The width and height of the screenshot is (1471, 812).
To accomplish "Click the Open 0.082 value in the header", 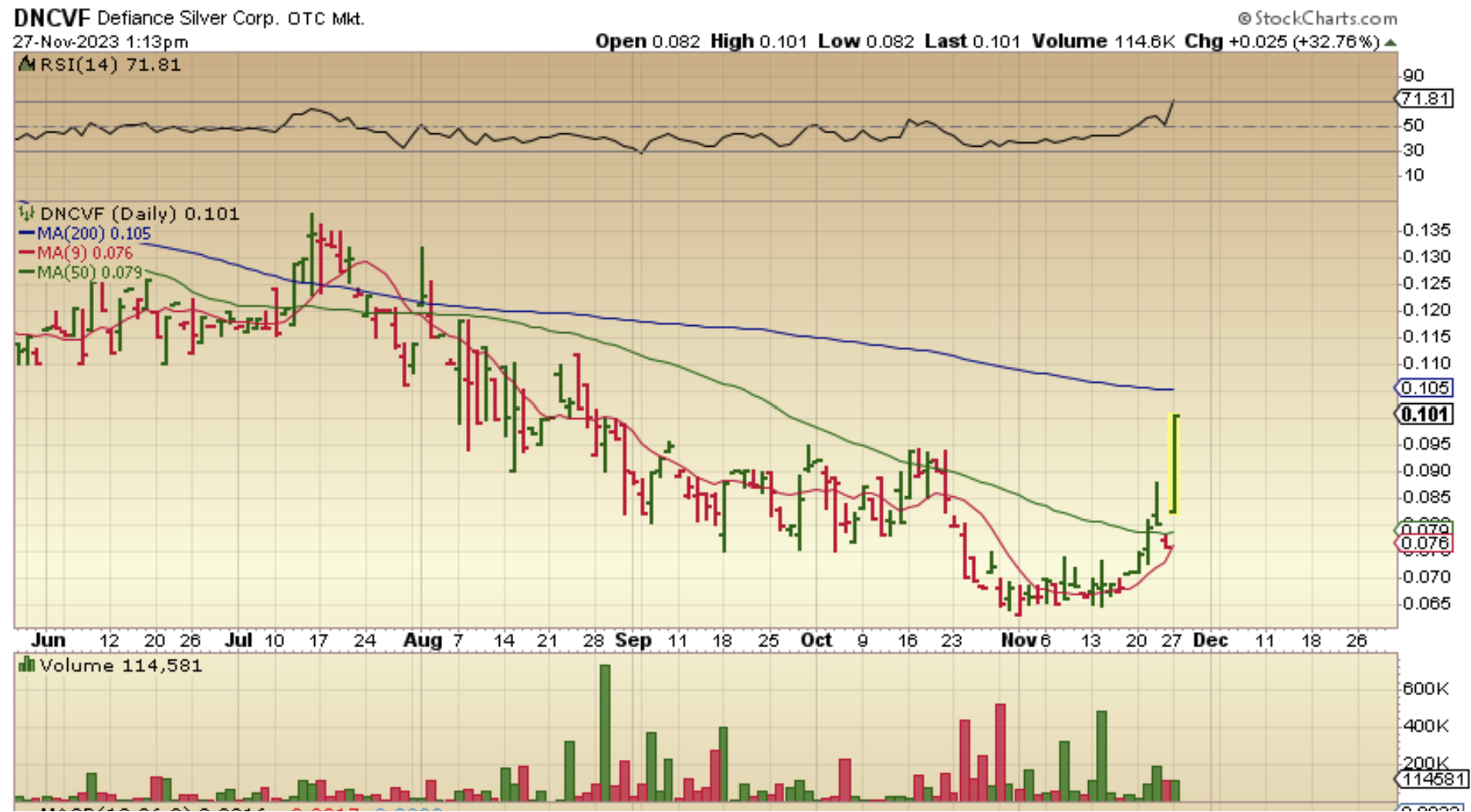I will pos(647,41).
